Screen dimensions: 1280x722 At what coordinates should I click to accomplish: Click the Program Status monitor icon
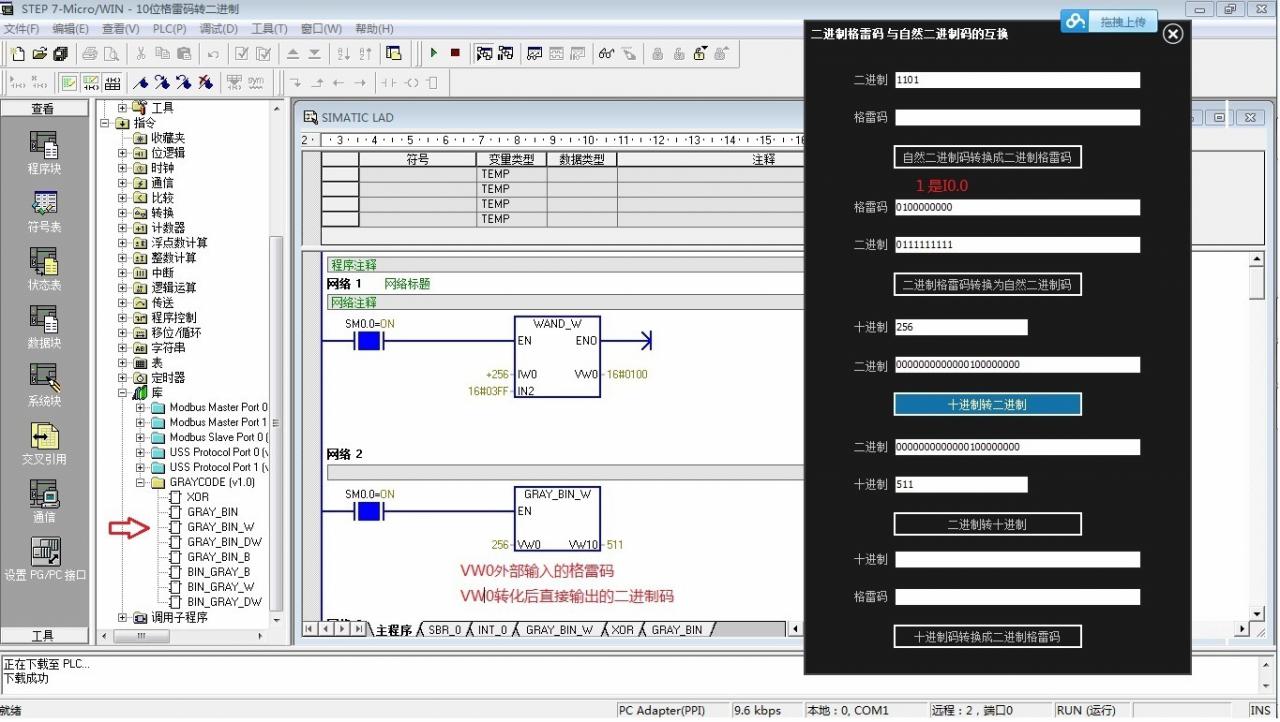(x=484, y=53)
